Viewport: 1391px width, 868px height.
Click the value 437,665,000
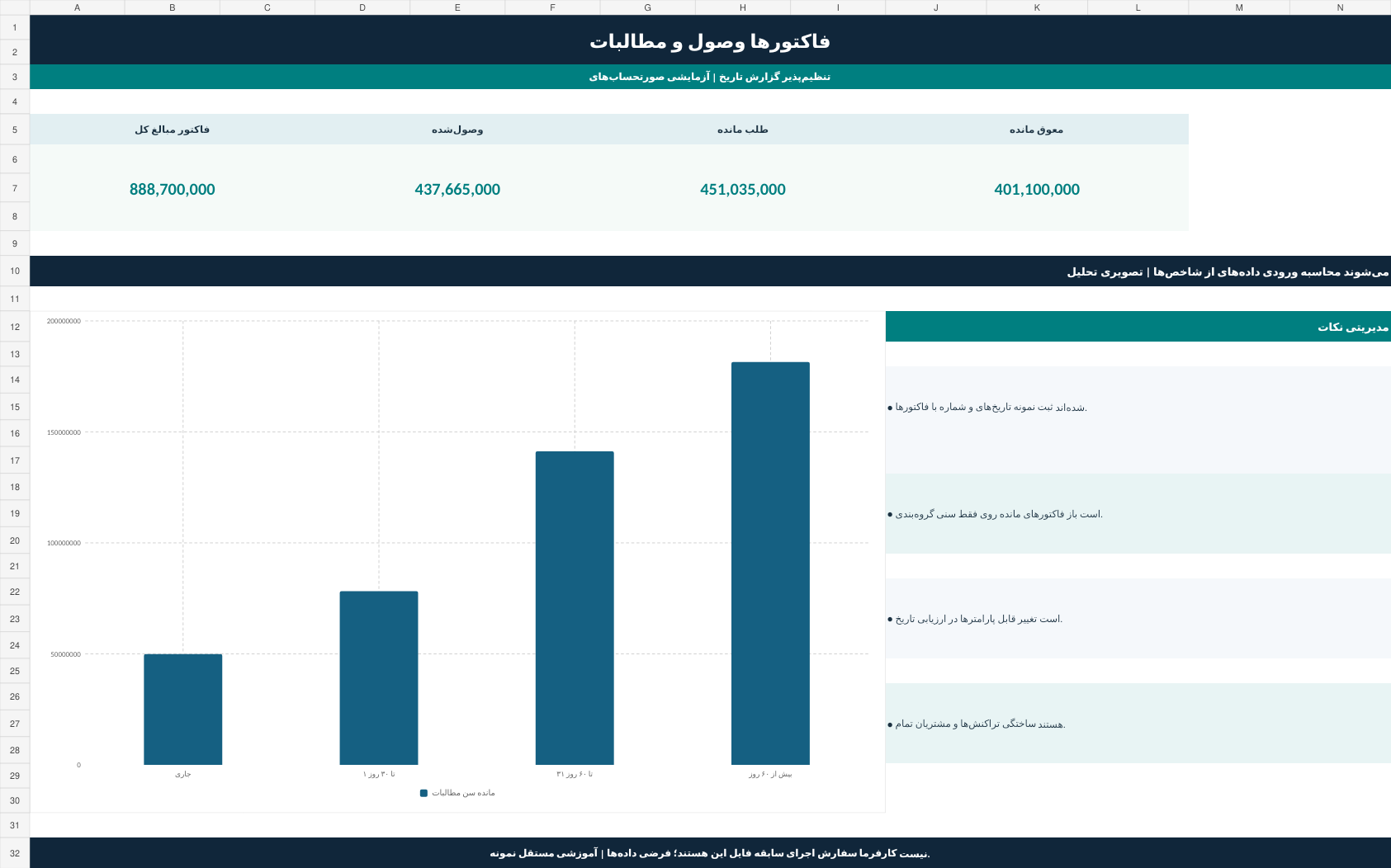(x=457, y=189)
